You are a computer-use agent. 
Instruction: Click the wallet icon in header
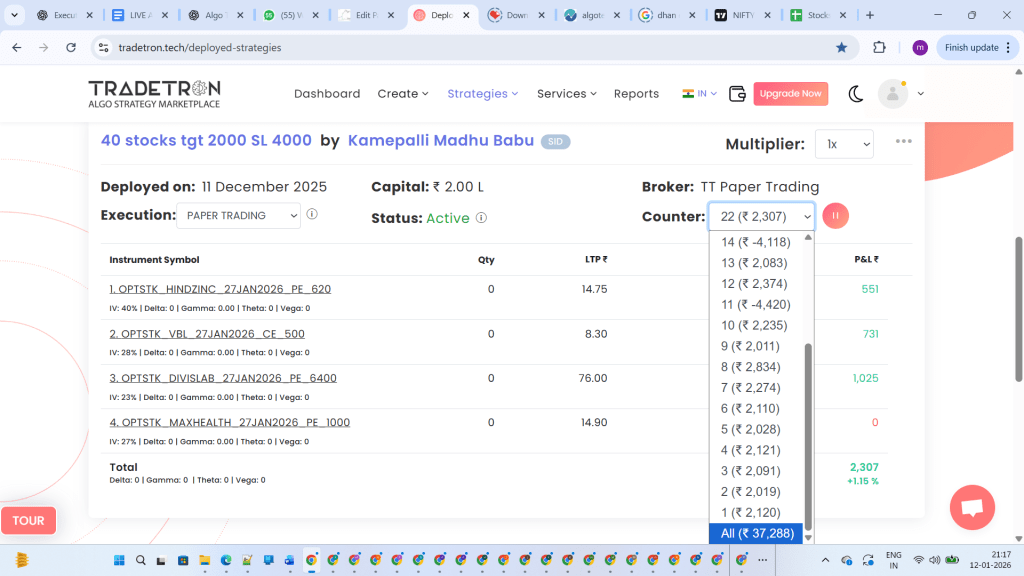pos(738,94)
